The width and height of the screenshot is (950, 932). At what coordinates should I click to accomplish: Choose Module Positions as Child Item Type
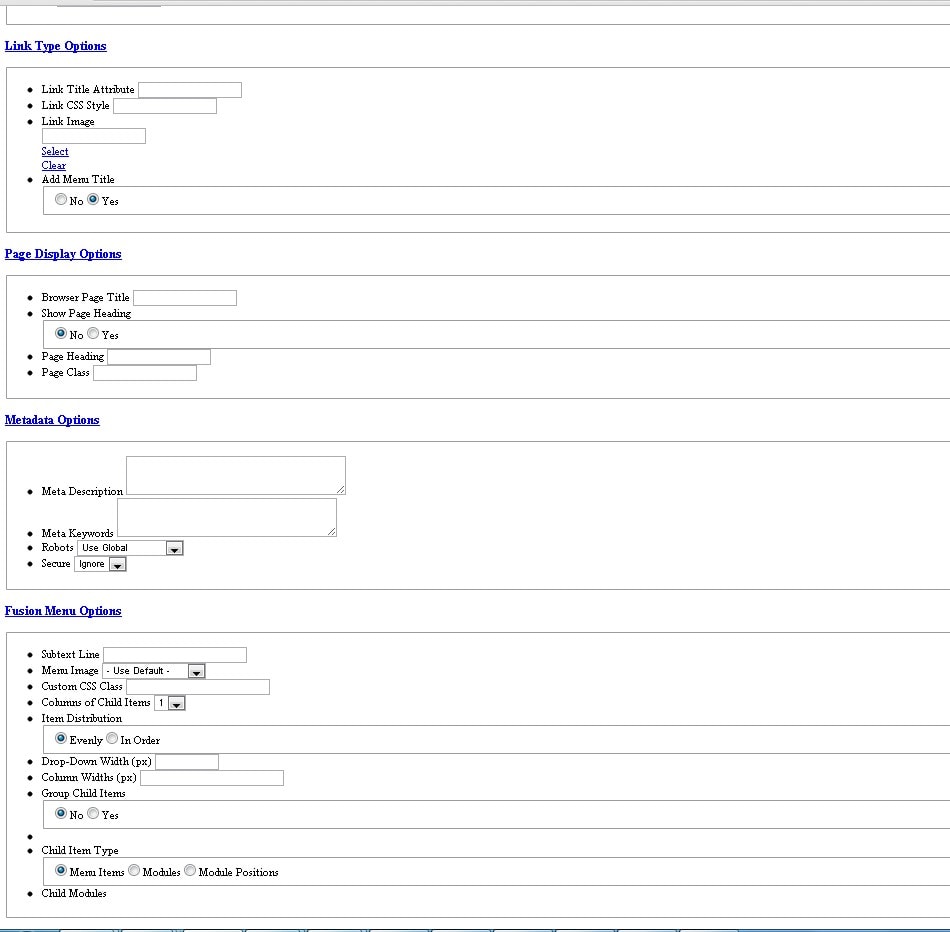click(190, 871)
